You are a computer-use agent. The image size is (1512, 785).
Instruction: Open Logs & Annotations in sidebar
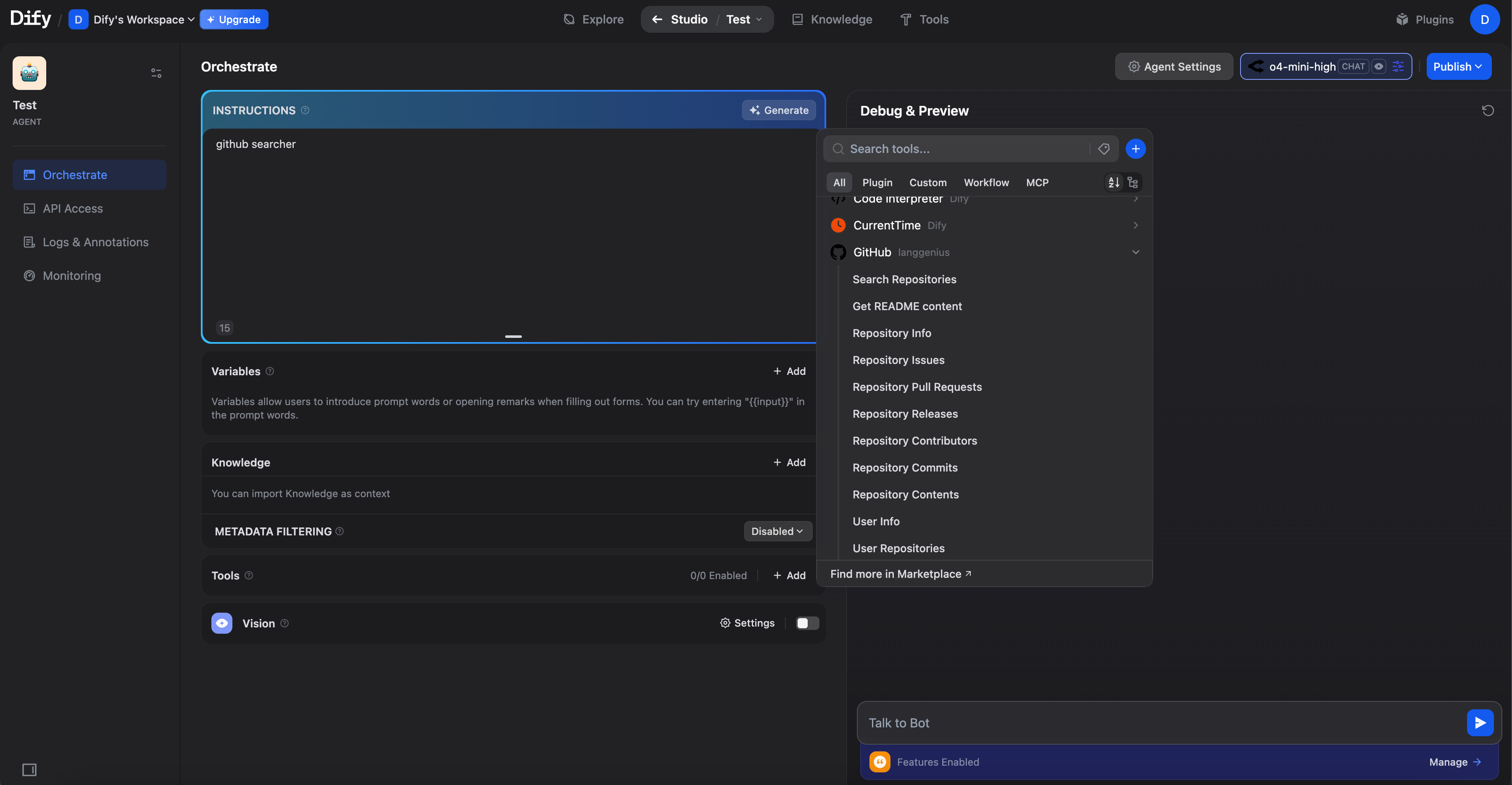95,242
